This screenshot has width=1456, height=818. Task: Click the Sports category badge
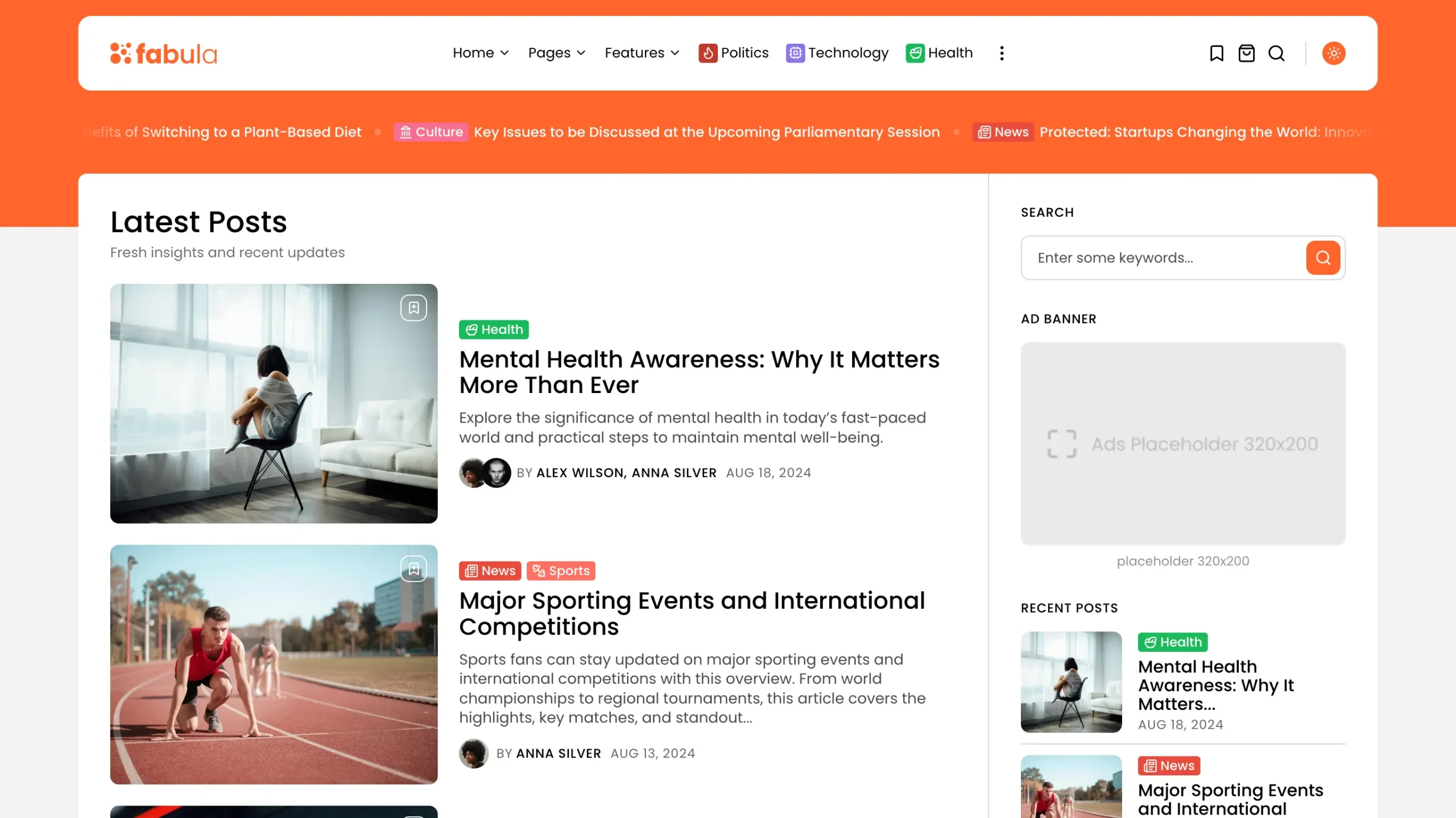click(x=561, y=571)
